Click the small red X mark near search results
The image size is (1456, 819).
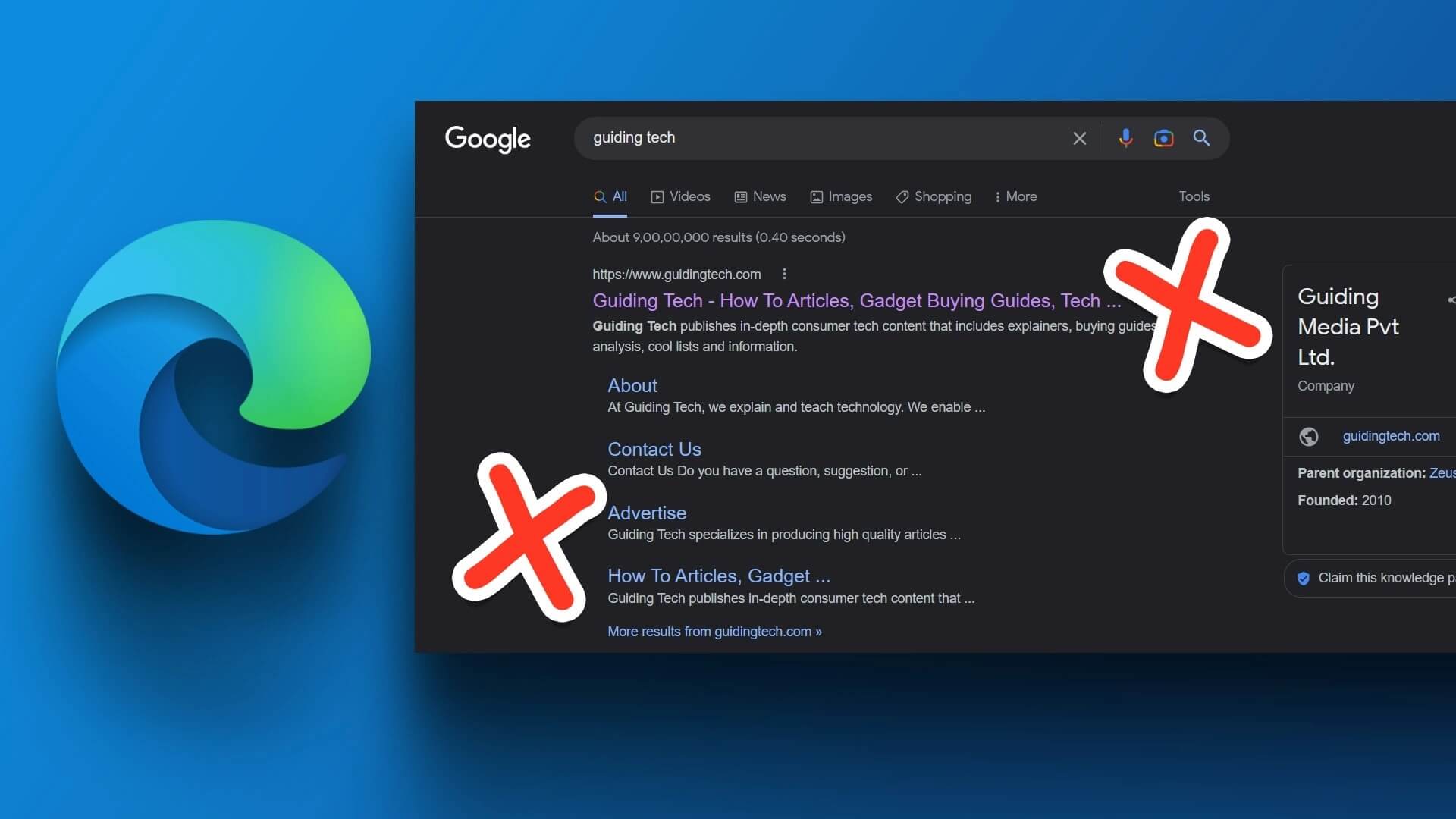point(530,536)
